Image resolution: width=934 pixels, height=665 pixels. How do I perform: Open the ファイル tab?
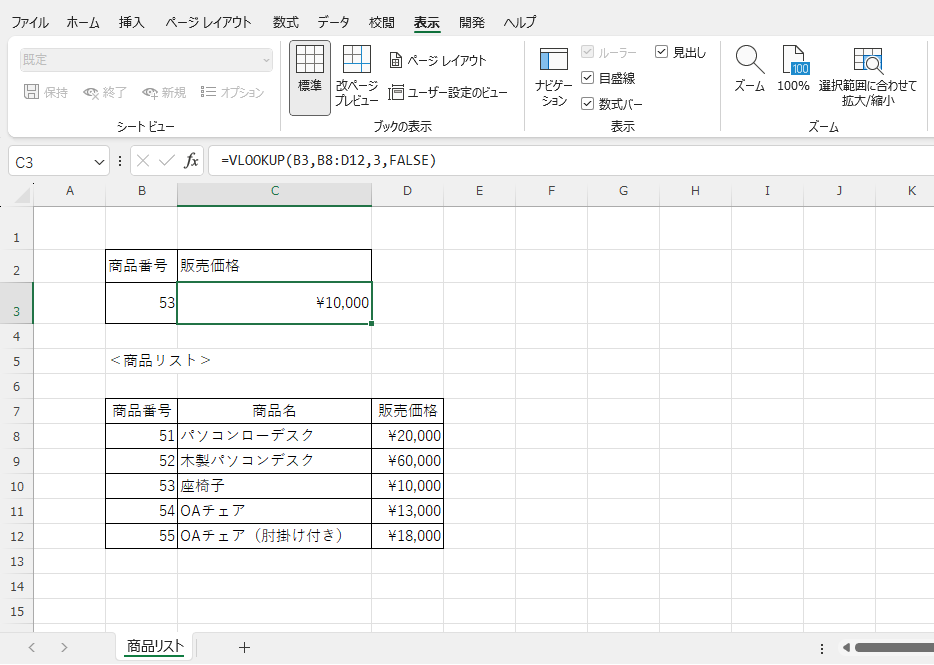(30, 23)
